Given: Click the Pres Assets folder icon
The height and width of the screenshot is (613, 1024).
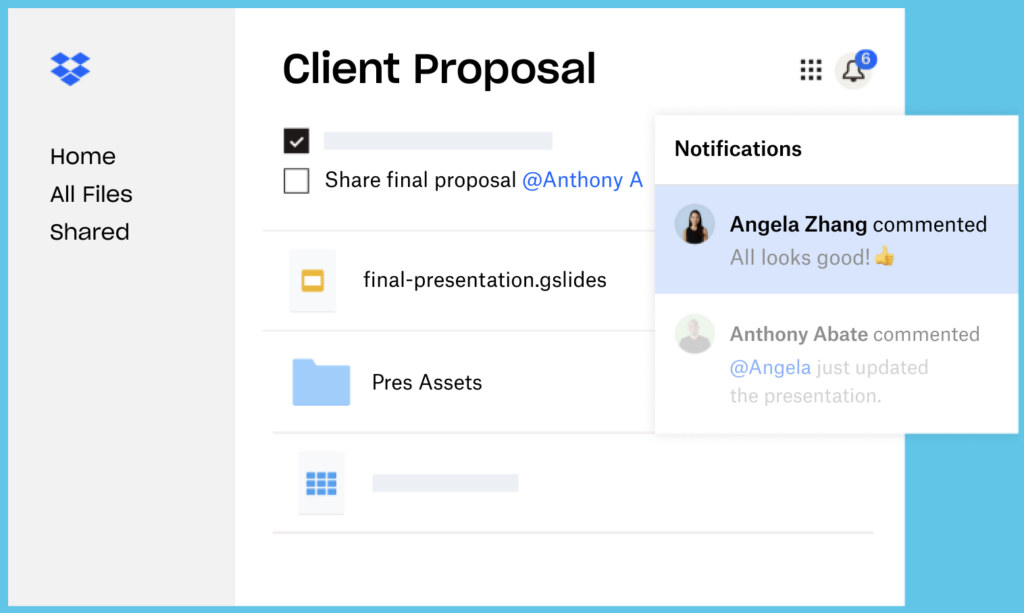Looking at the screenshot, I should 321,382.
